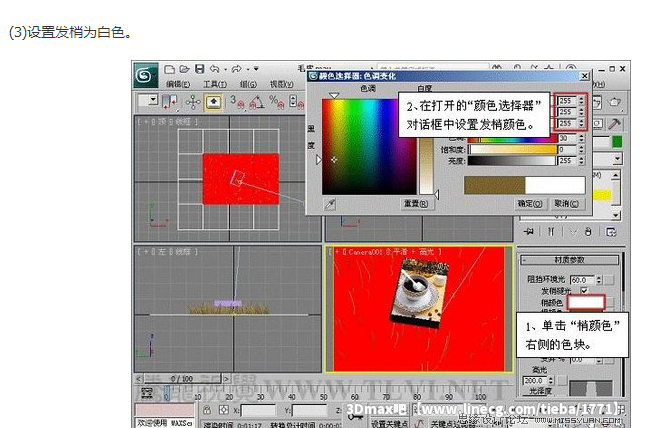Click the Show End Result toggle icon
The height and width of the screenshot is (428, 658).
tap(551, 232)
